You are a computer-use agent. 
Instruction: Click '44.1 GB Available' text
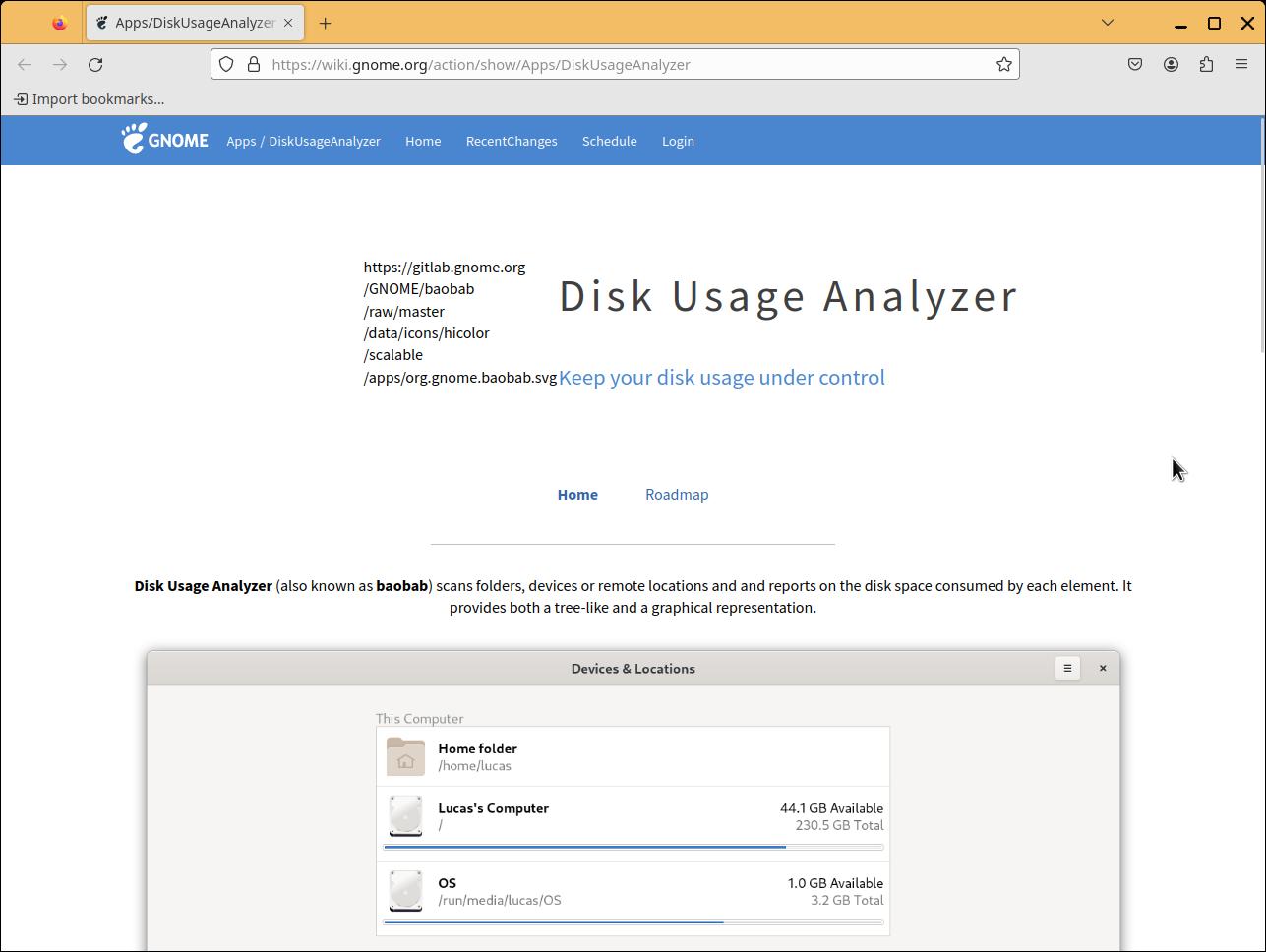tap(831, 808)
